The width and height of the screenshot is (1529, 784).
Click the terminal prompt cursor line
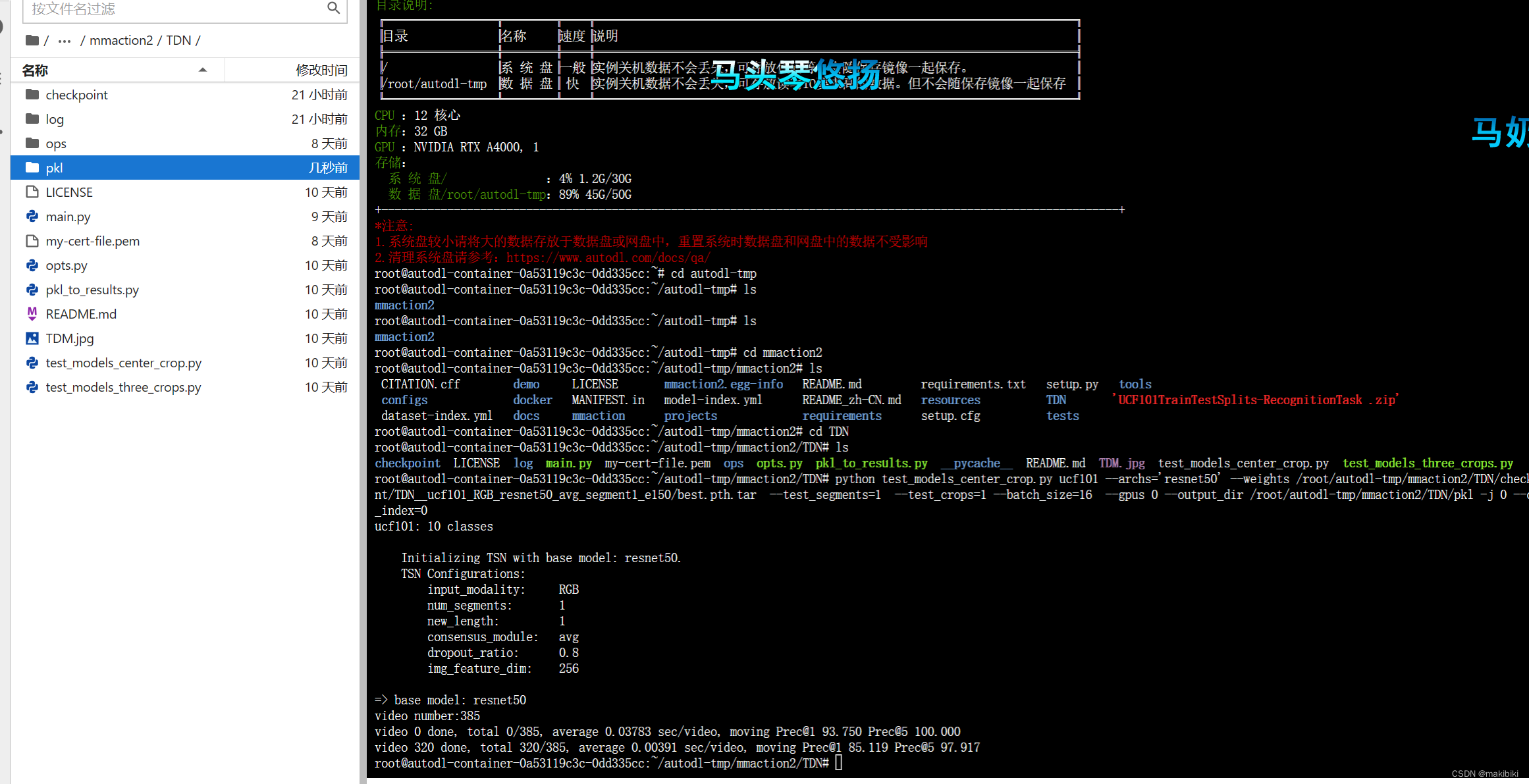coord(838,763)
